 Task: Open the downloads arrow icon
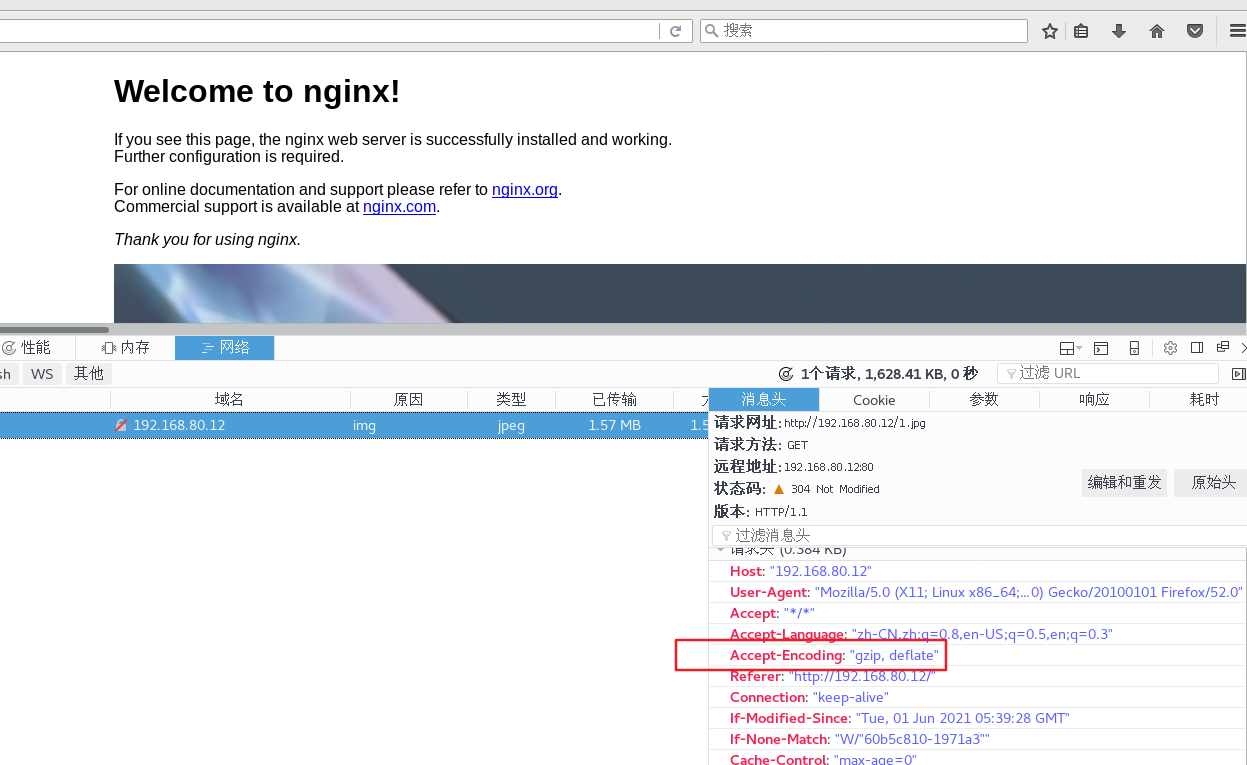click(1119, 31)
